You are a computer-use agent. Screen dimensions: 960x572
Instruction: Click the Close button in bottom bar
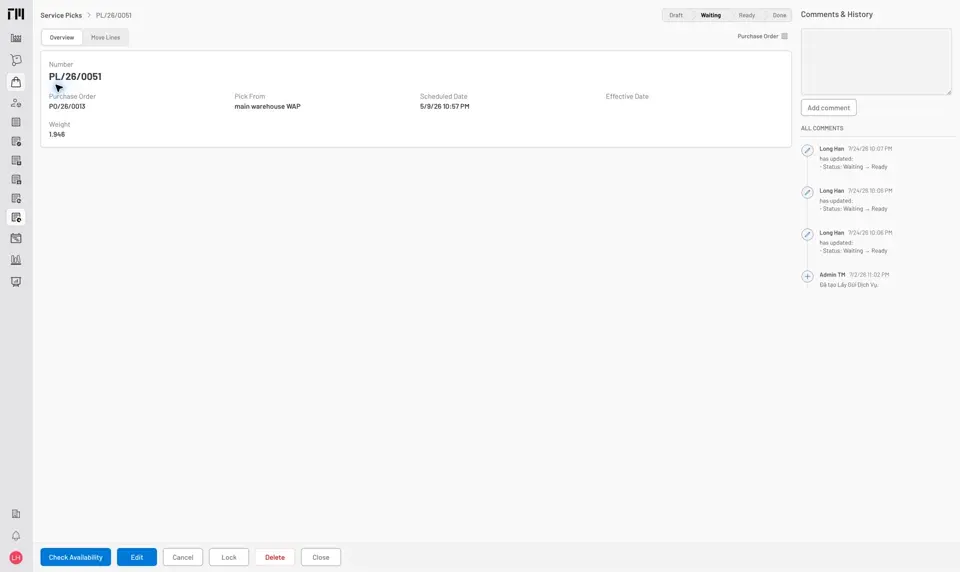point(321,557)
